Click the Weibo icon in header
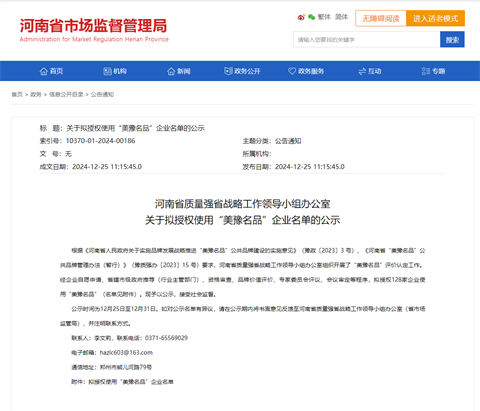 (301, 17)
